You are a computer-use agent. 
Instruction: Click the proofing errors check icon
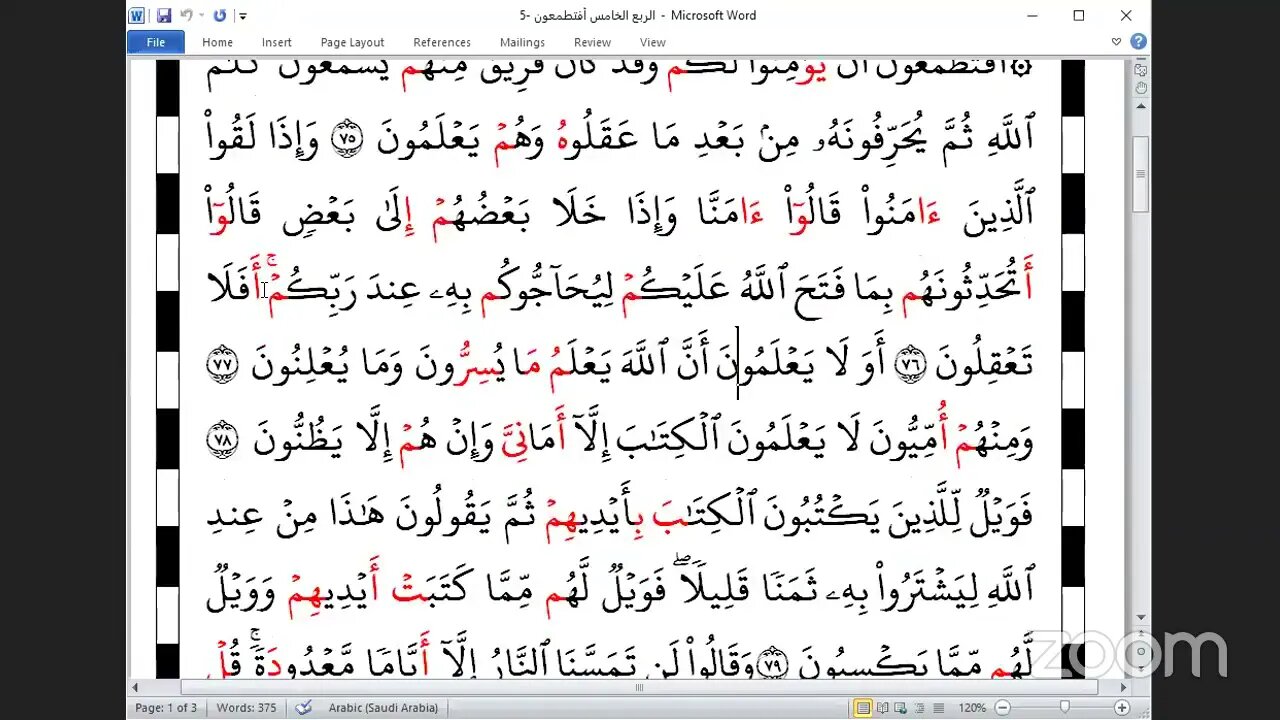coord(303,708)
